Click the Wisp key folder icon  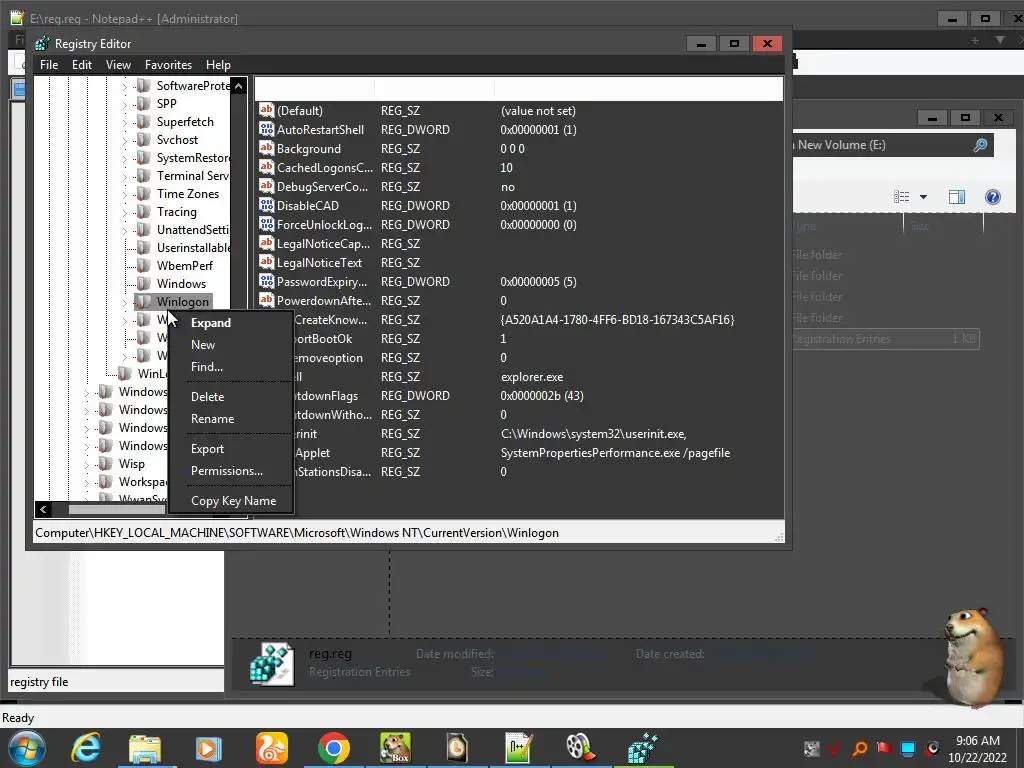click(104, 463)
